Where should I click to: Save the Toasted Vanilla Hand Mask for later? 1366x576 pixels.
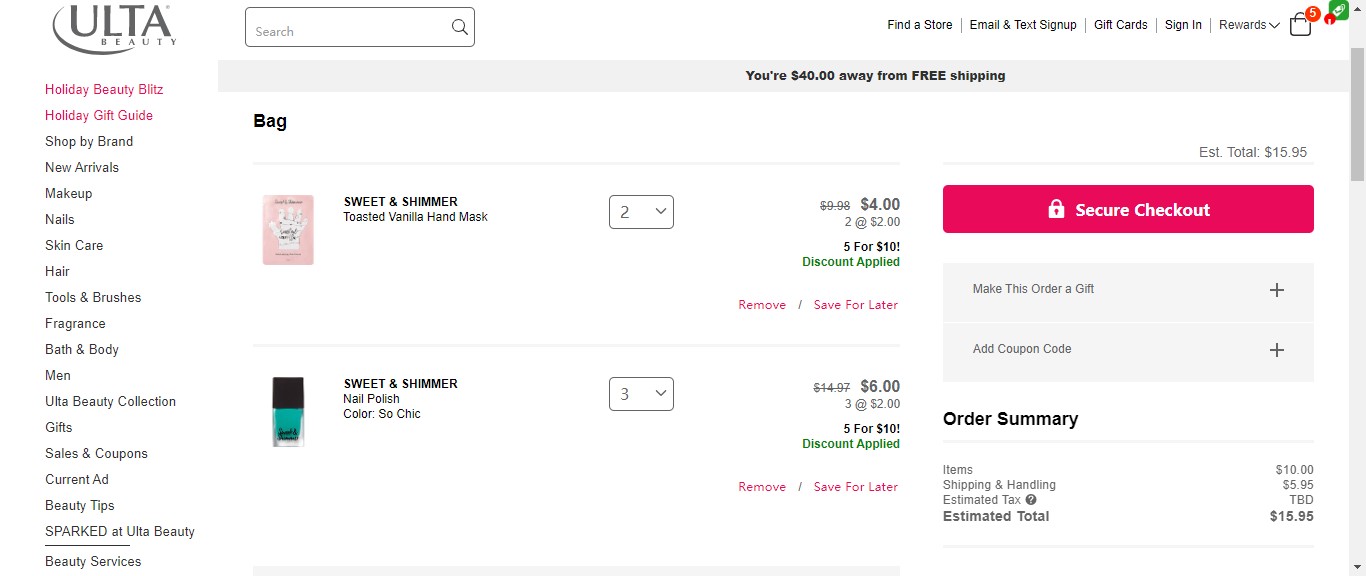856,305
